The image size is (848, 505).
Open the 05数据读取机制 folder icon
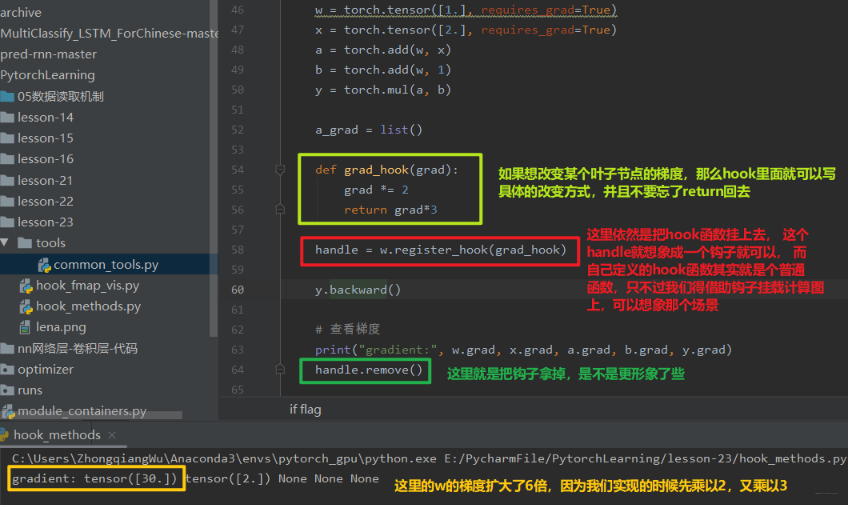click(7, 97)
